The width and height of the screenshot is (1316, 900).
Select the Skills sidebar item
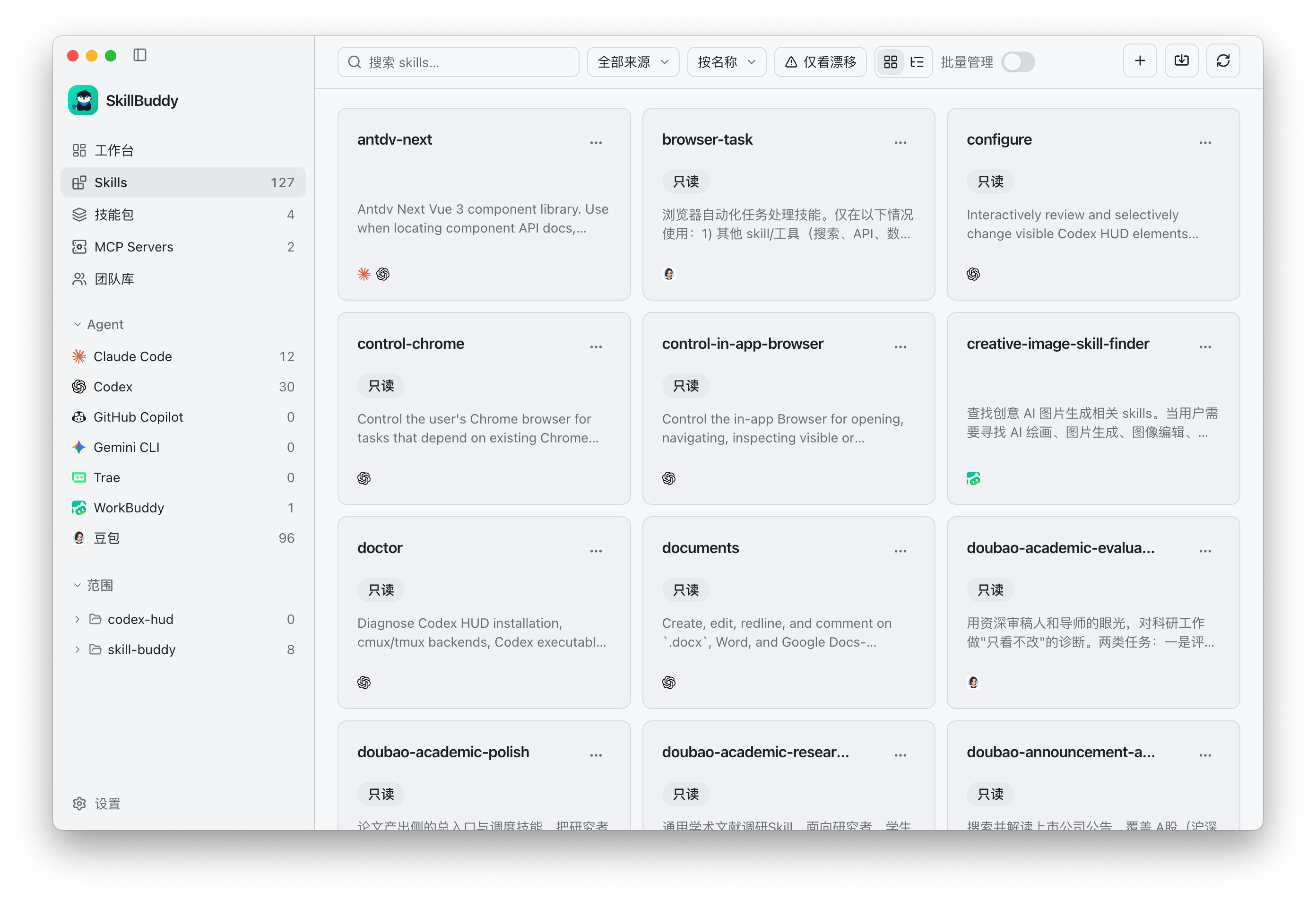183,182
